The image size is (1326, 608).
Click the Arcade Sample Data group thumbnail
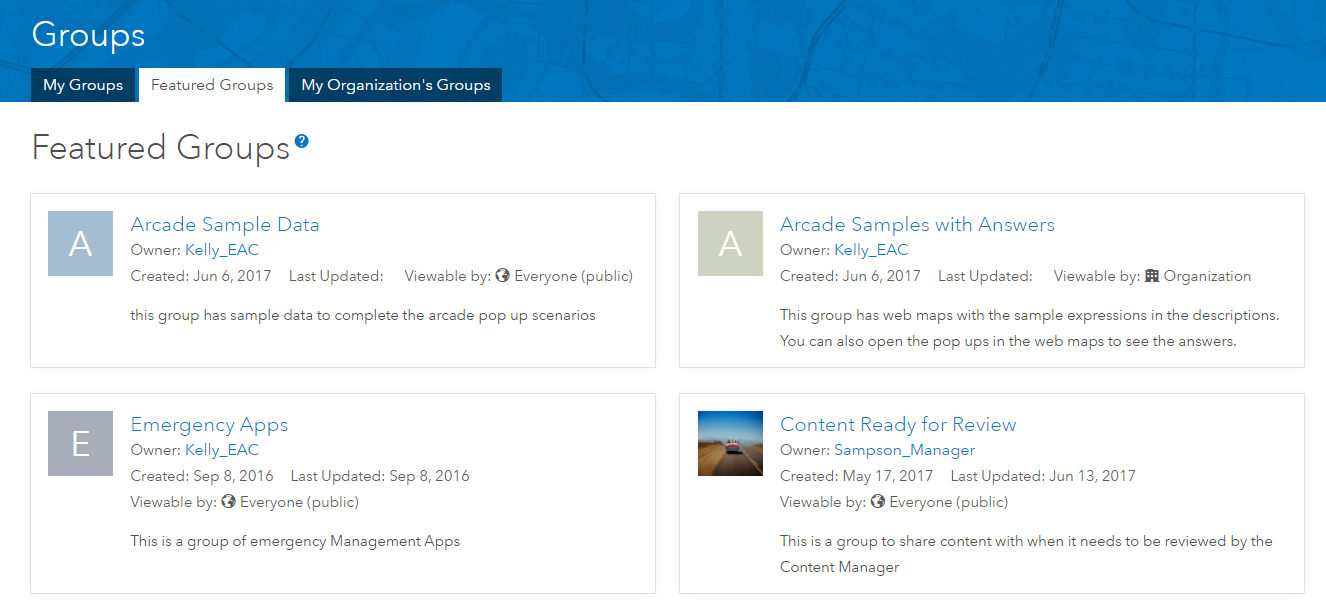click(x=80, y=243)
